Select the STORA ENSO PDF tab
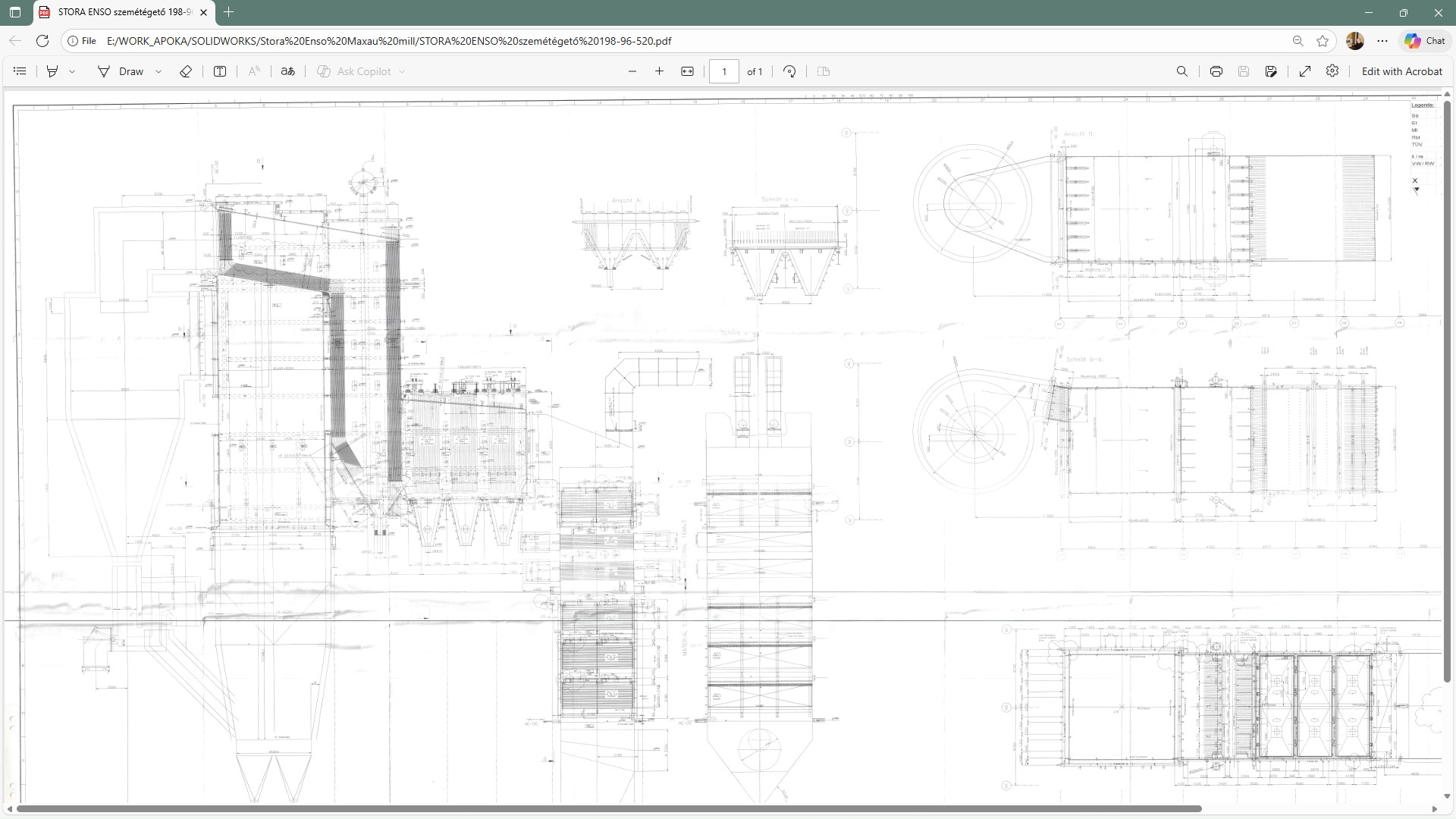1456x819 pixels. 121,12
